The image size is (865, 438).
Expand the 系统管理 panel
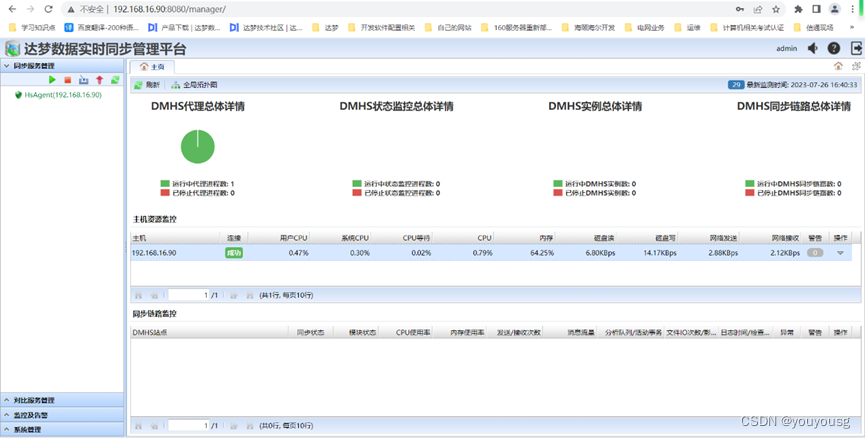[x=62, y=429]
